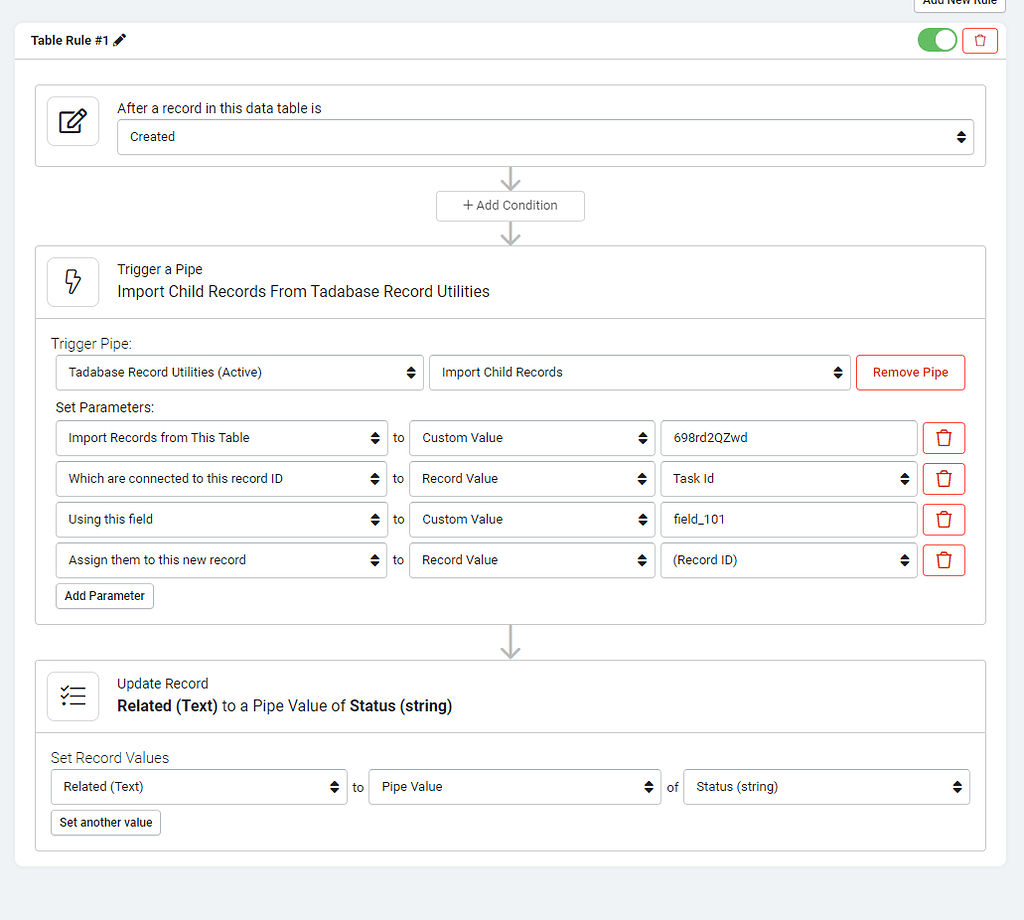This screenshot has height=920, width=1024.
Task: Open the Tadabase Record Utilities pipe selector
Action: coord(239,372)
